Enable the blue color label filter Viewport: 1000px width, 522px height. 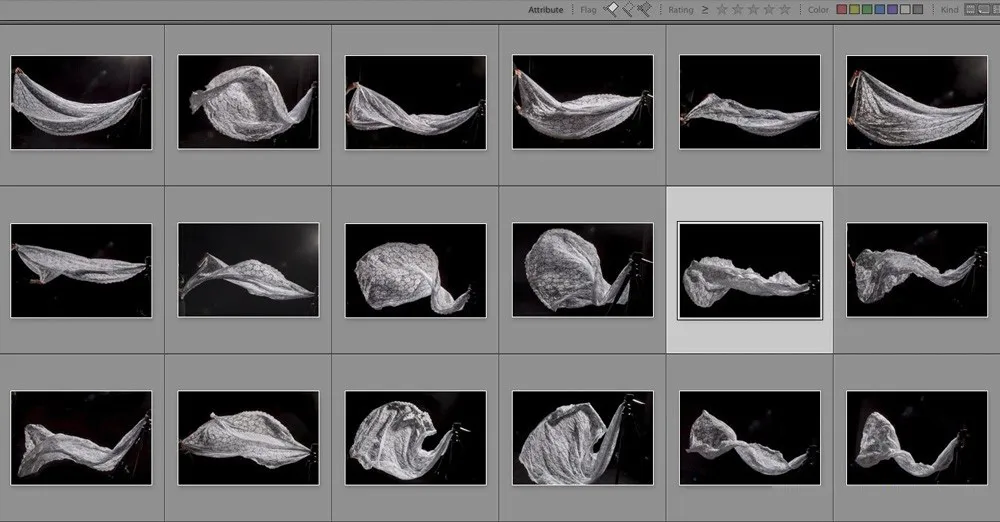point(880,10)
